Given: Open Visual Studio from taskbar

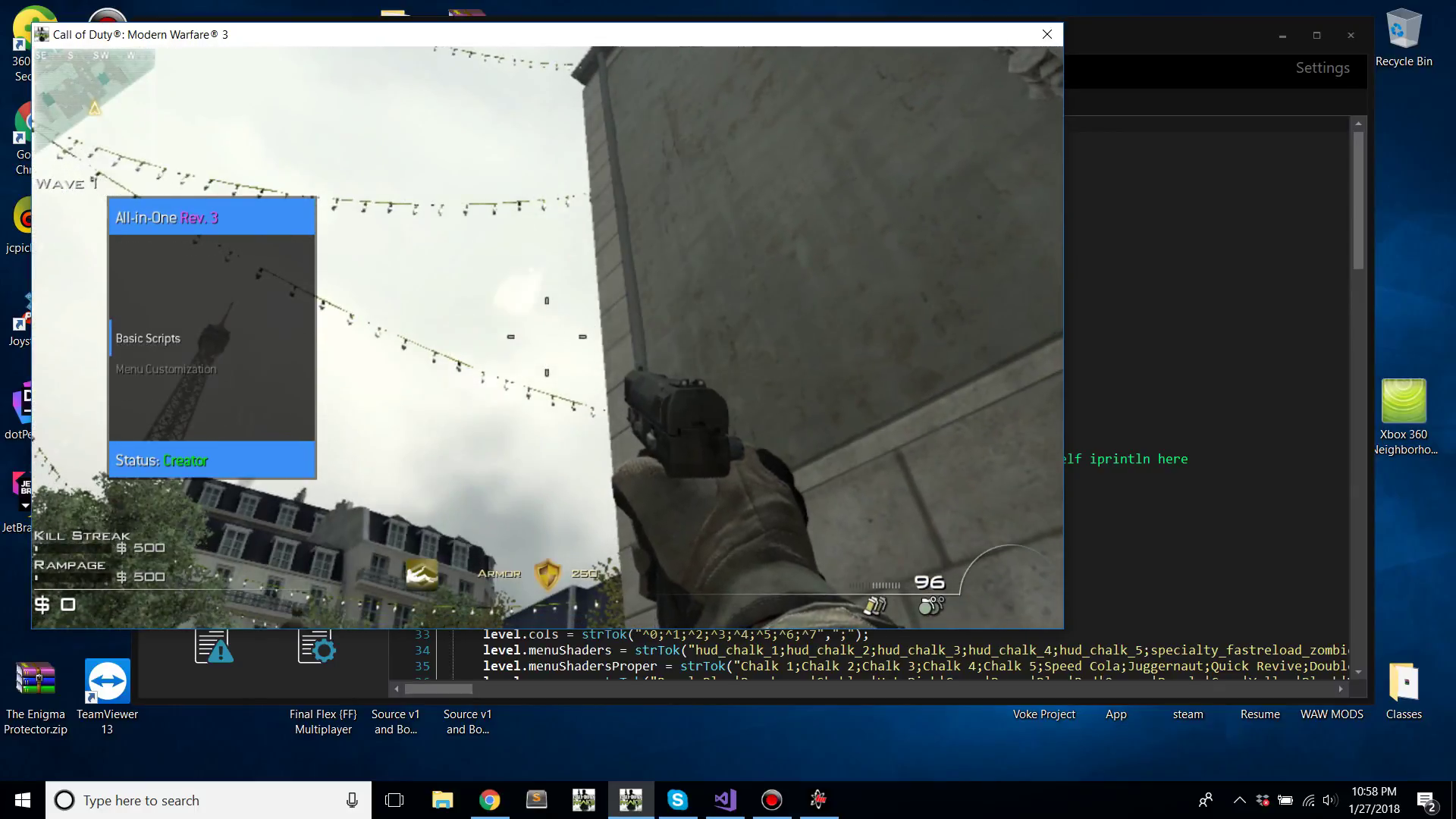Looking at the screenshot, I should pos(724,799).
